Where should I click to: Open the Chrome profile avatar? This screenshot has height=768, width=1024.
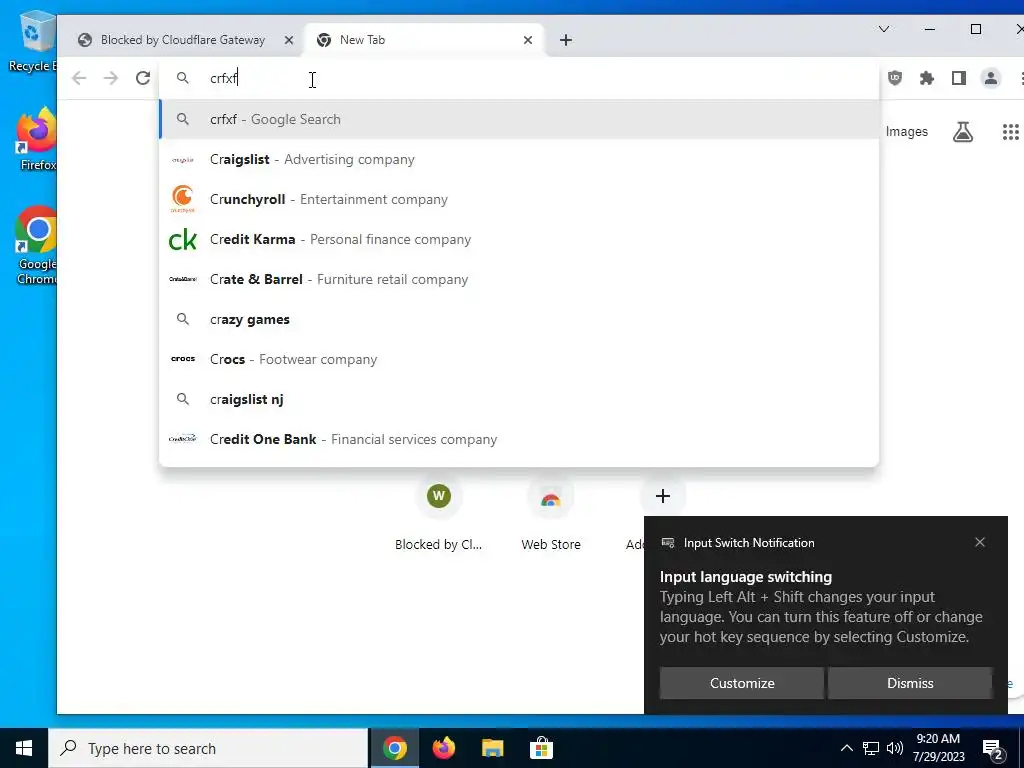[x=991, y=78]
